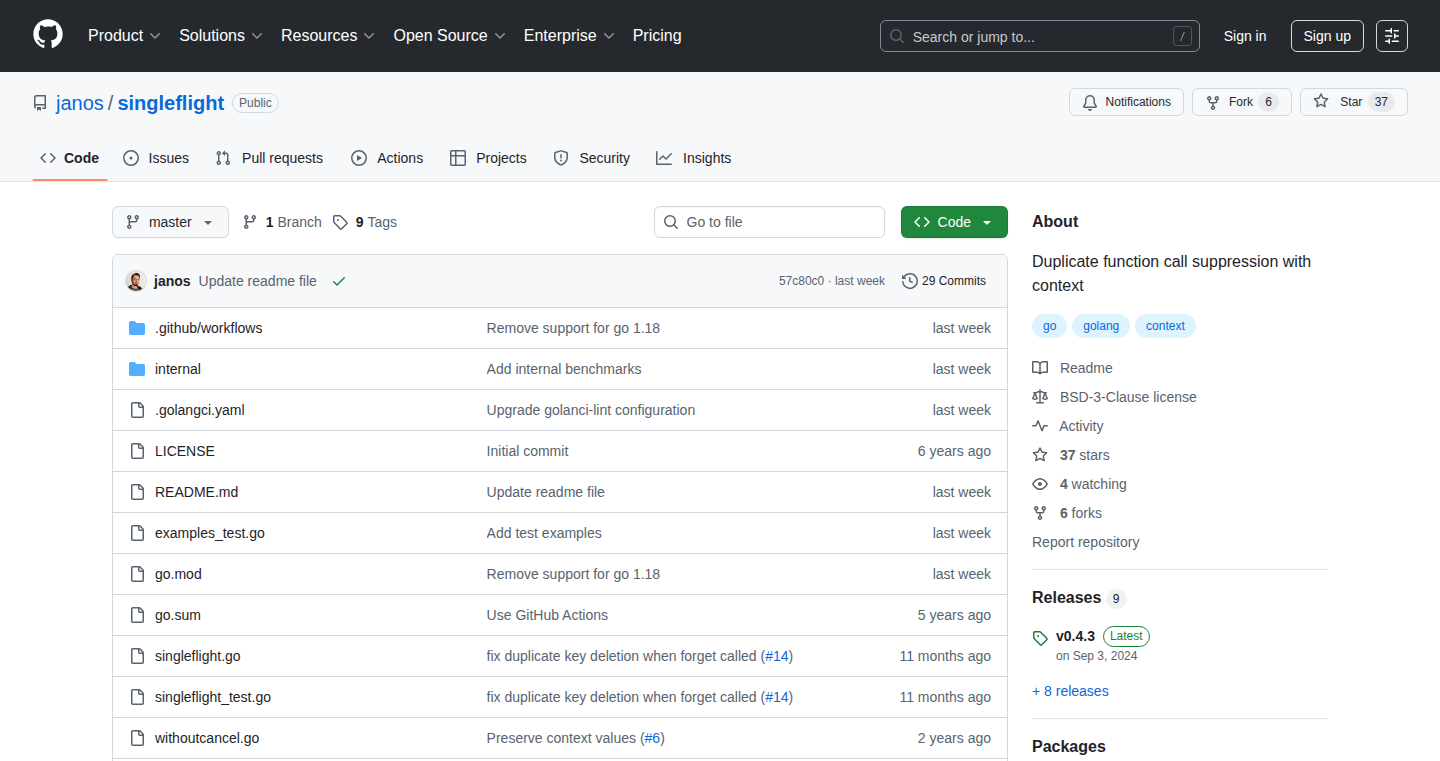Click the pulse icon next to Activity
This screenshot has width=1440, height=761.
(1040, 426)
